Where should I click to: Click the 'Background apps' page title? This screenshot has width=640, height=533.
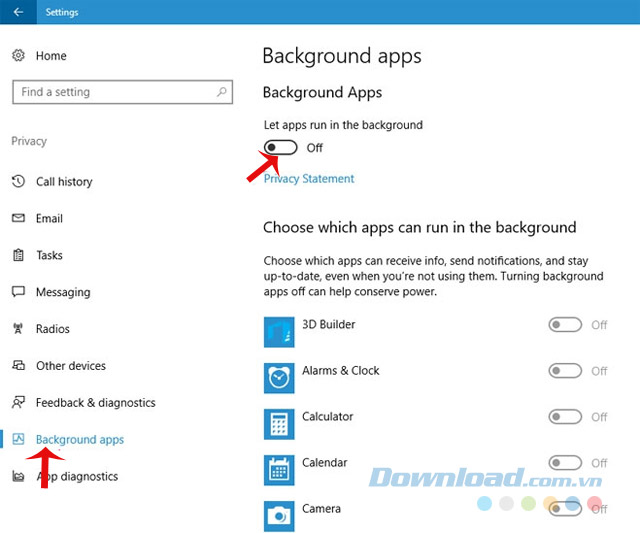coord(342,56)
